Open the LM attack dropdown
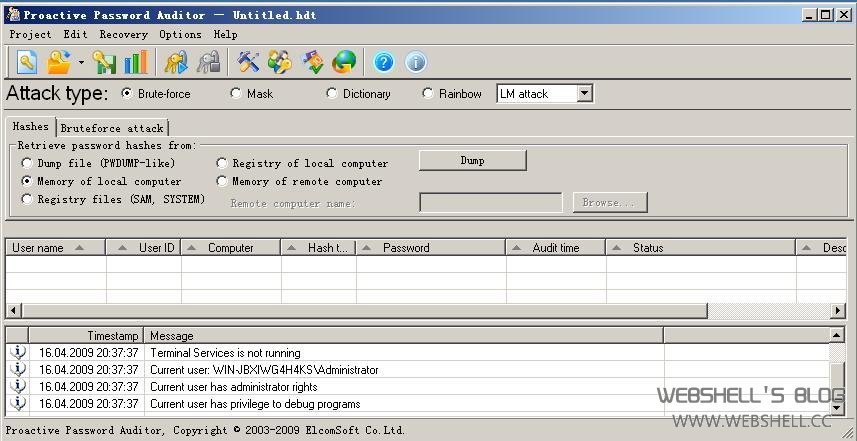Viewport: 857px width, 441px height. [x=584, y=93]
